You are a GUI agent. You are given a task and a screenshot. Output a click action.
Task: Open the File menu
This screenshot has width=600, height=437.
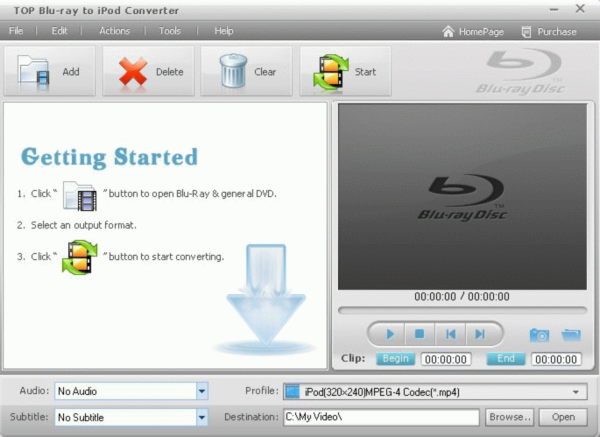[16, 31]
